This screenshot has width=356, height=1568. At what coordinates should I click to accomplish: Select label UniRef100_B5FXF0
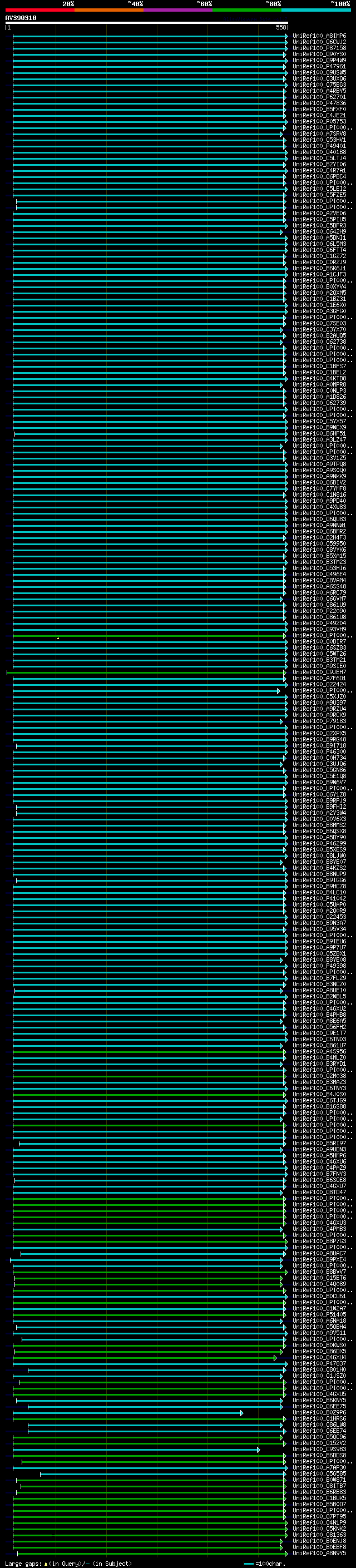click(x=319, y=109)
